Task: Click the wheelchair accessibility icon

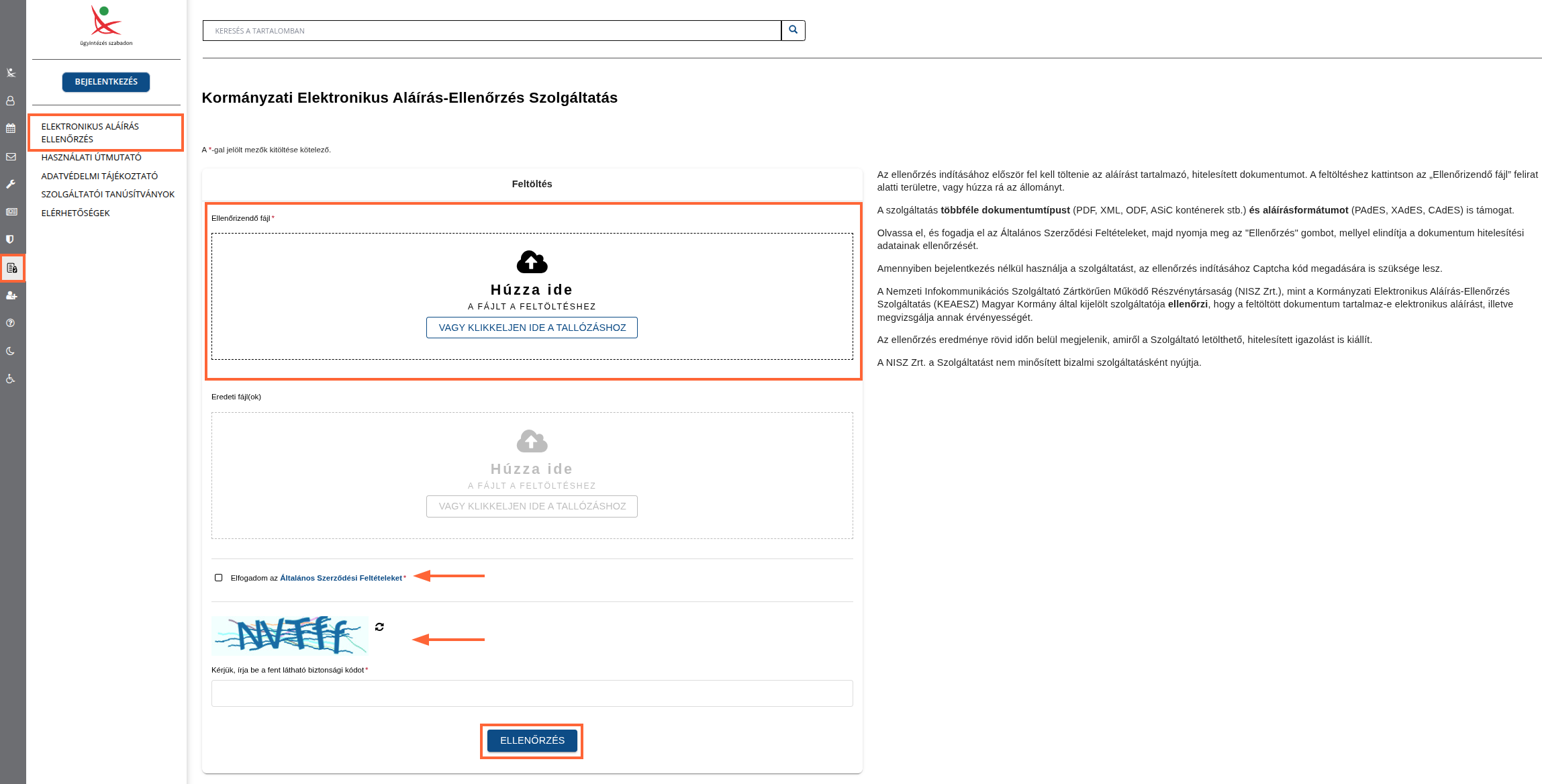Action: point(11,379)
